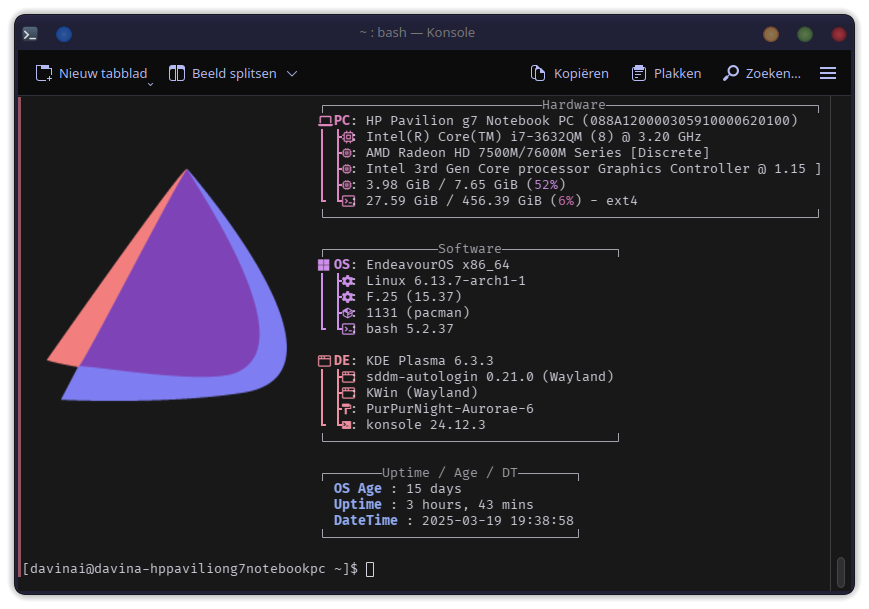Click the text 'KDE Plasma 6.3.3'
Image resolution: width=869 pixels, height=609 pixels.
pos(430,361)
